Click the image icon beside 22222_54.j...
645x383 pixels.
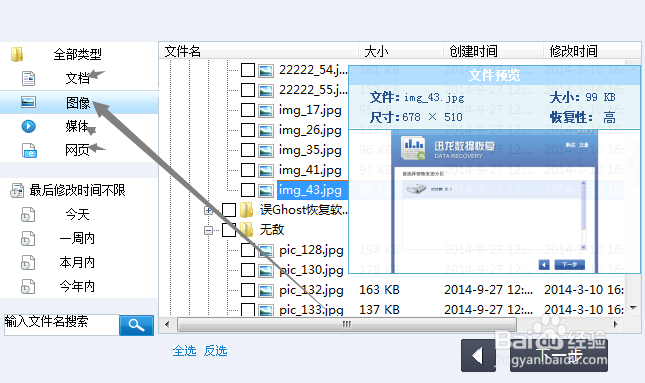point(266,70)
